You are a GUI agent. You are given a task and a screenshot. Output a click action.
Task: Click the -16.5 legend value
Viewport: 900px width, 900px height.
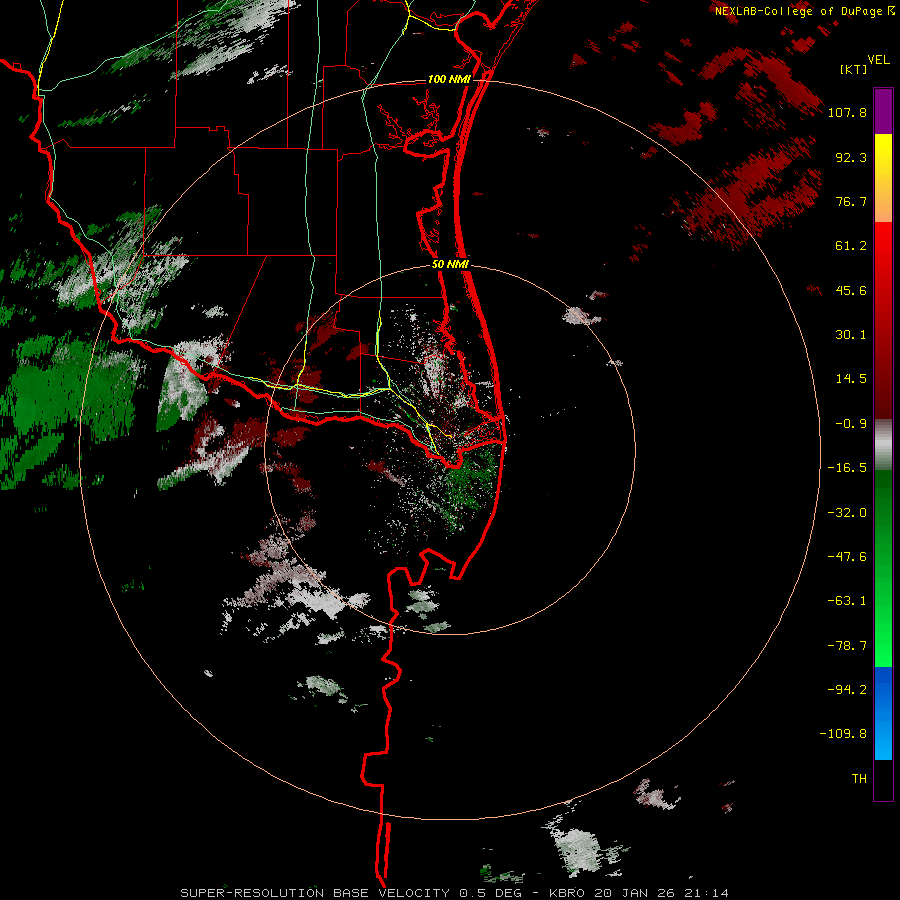847,468
